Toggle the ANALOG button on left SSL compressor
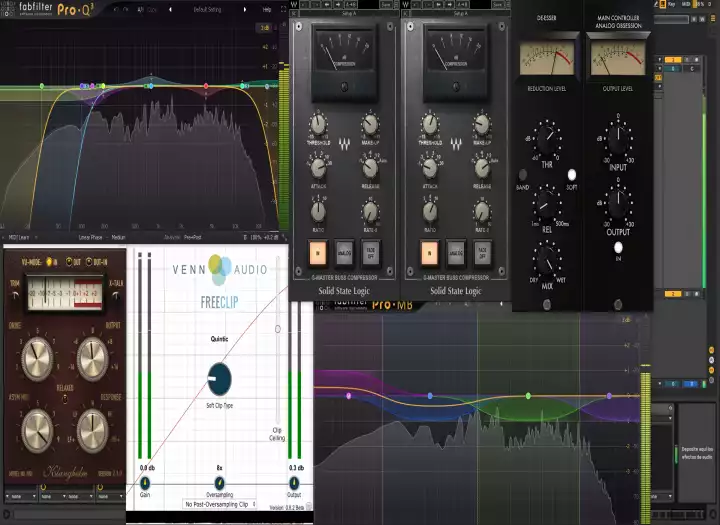 (x=344, y=253)
